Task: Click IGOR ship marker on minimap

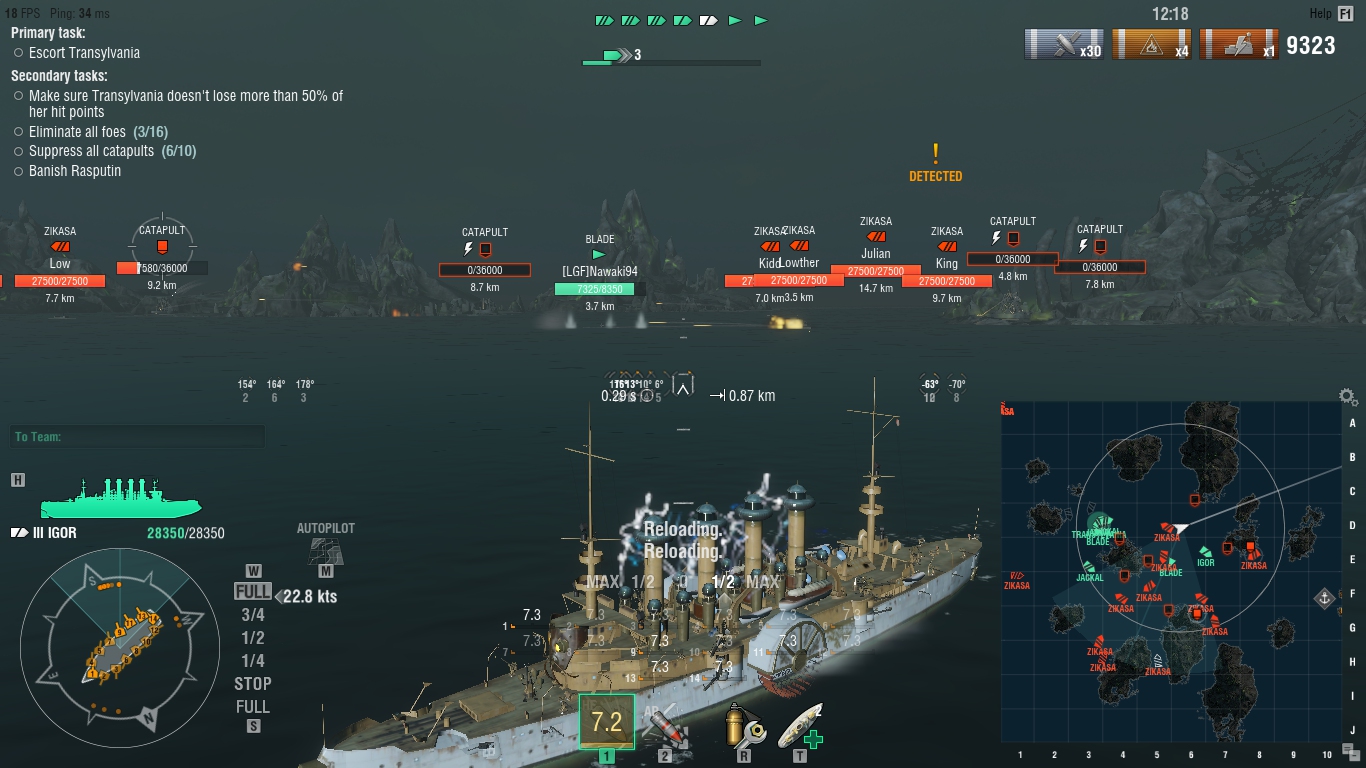Action: point(1205,552)
